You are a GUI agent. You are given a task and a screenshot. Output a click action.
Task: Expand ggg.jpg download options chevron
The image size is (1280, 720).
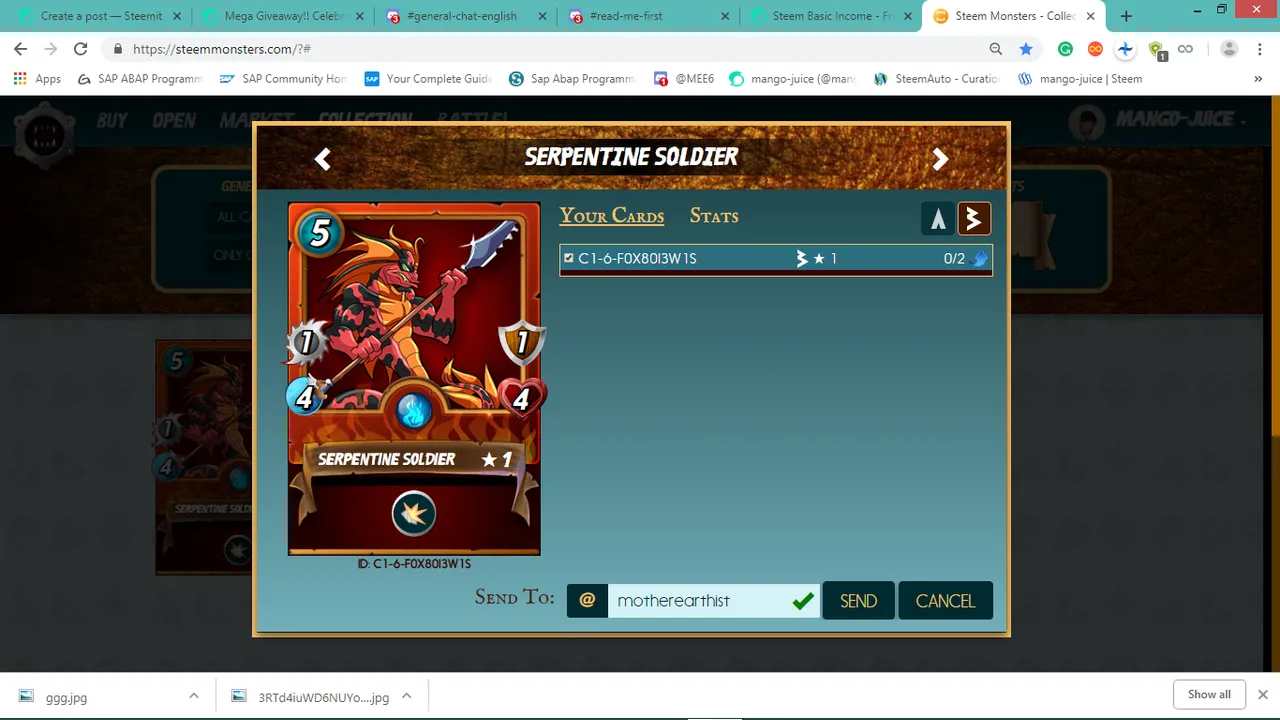tap(194, 697)
